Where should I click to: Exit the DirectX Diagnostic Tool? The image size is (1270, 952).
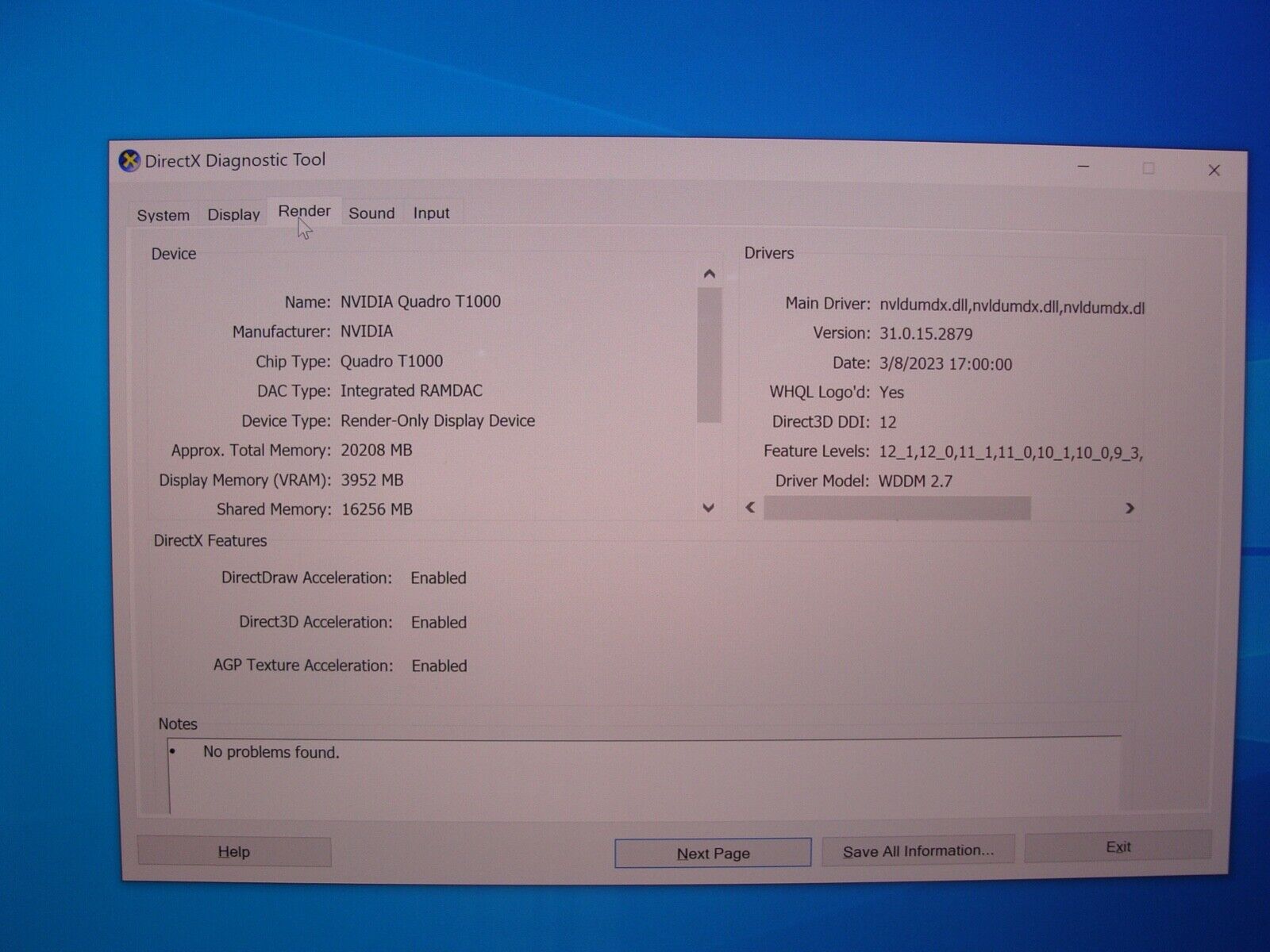1118,846
